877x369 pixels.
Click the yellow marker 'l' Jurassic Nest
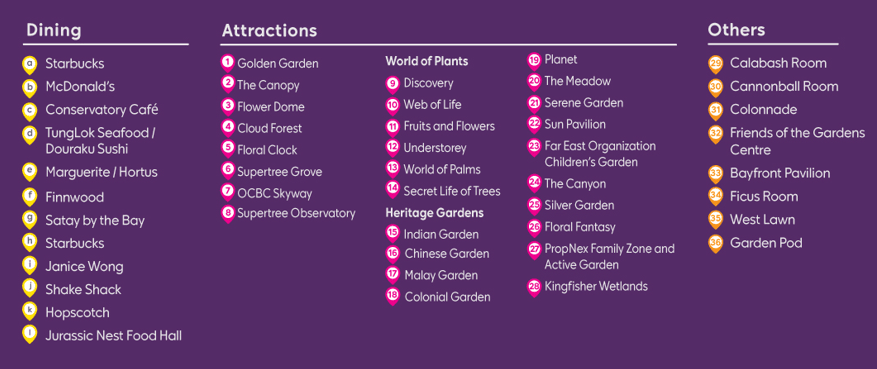pos(29,335)
